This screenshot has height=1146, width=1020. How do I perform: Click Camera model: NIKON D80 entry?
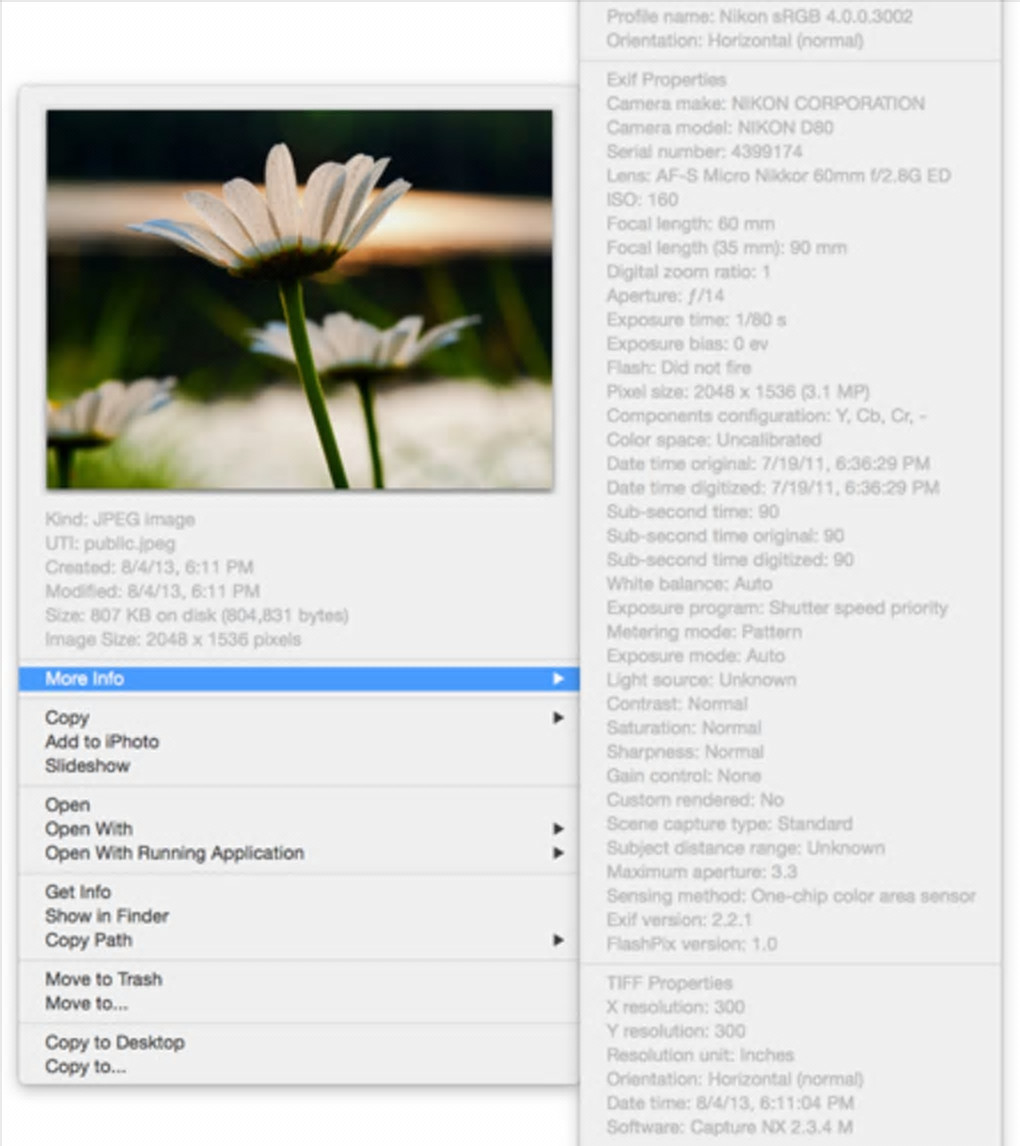coord(720,127)
